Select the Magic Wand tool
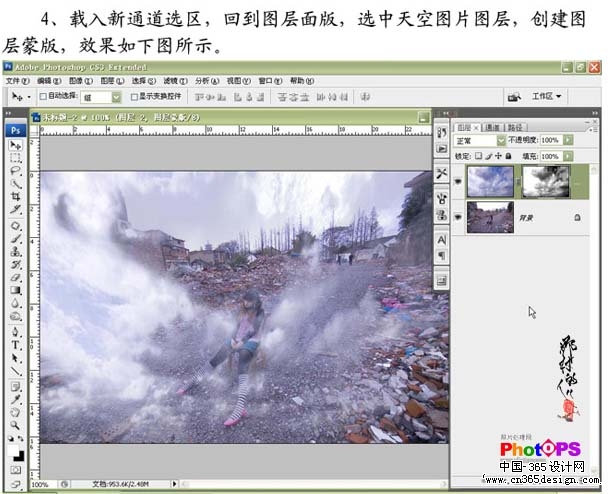The width and height of the screenshot is (610, 494). pos(16,183)
